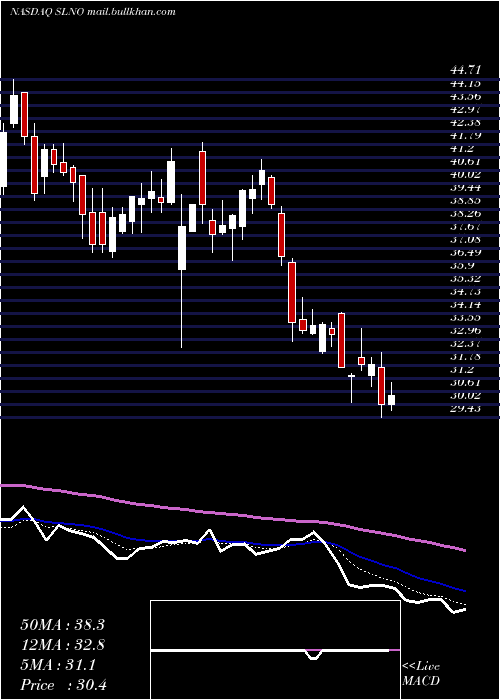
Task: Click the 50MA : 38.3 readout
Action: [x=62, y=625]
